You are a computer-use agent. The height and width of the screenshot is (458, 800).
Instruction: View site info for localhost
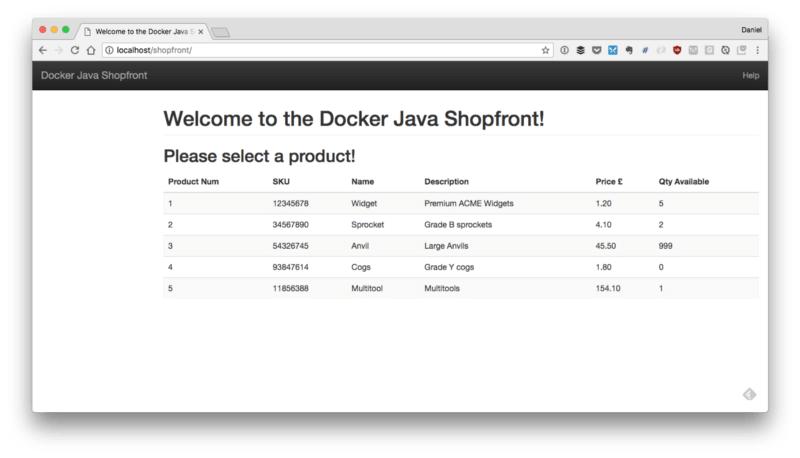(x=109, y=50)
